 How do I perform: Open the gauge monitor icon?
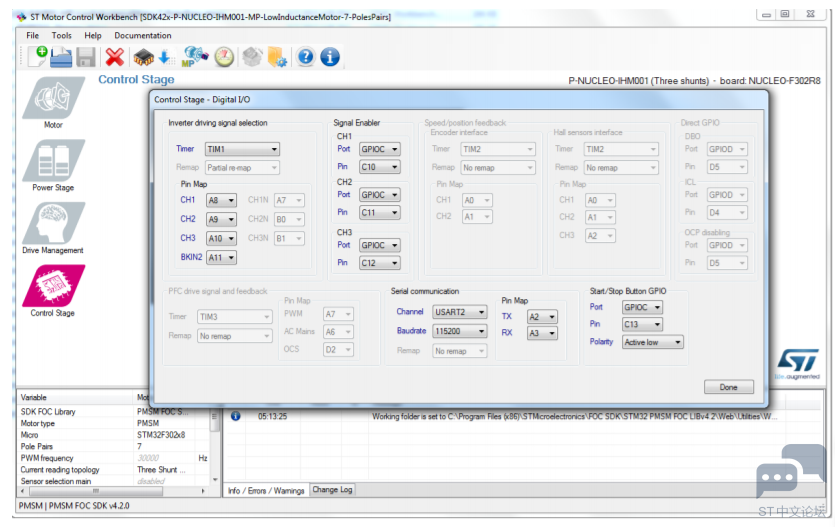pyautogui.click(x=224, y=57)
